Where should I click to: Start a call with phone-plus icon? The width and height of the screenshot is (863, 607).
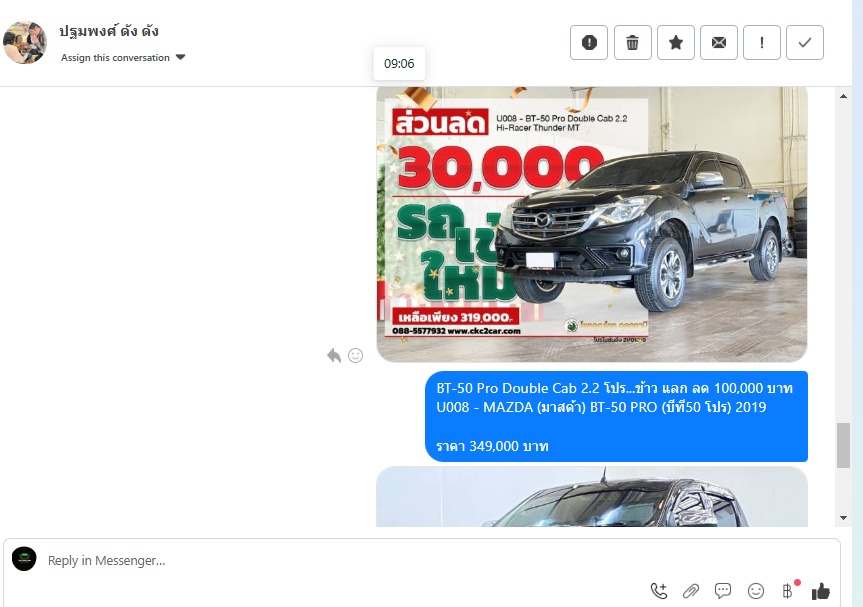(x=659, y=591)
